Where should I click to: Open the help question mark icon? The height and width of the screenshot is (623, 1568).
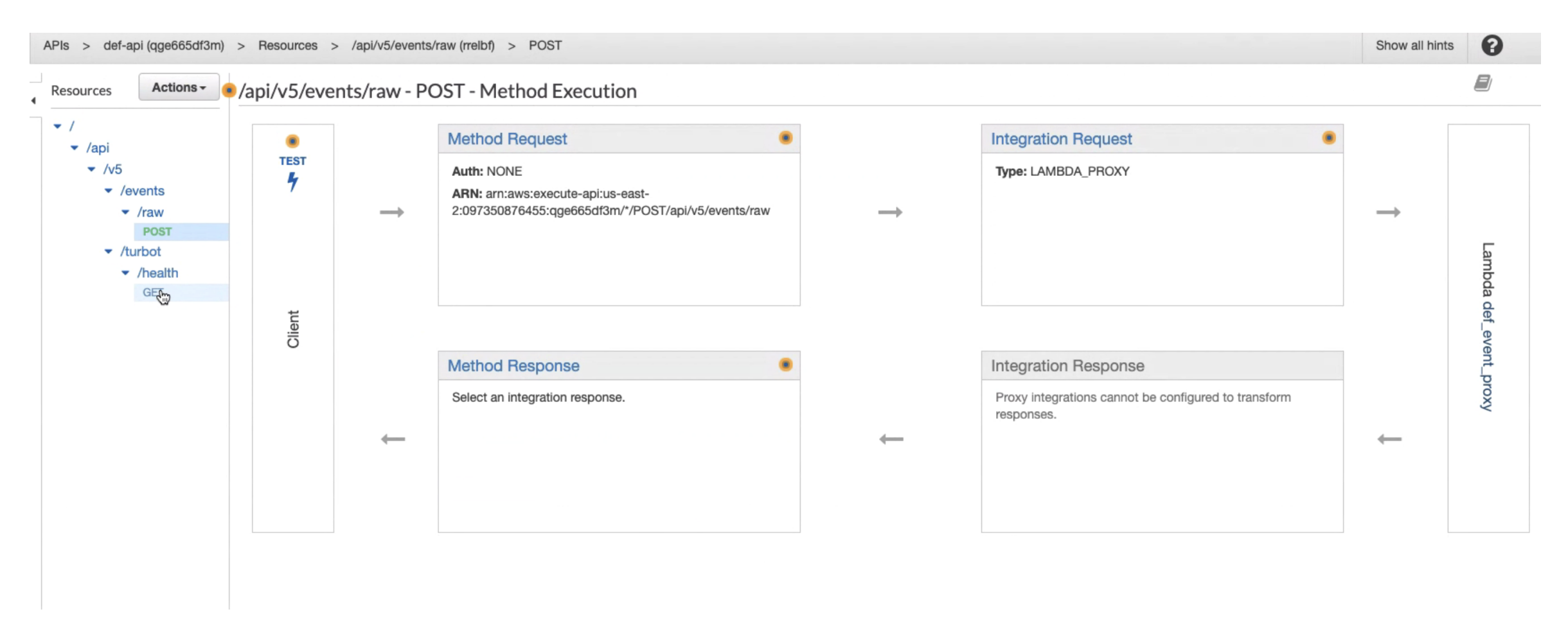[1492, 45]
